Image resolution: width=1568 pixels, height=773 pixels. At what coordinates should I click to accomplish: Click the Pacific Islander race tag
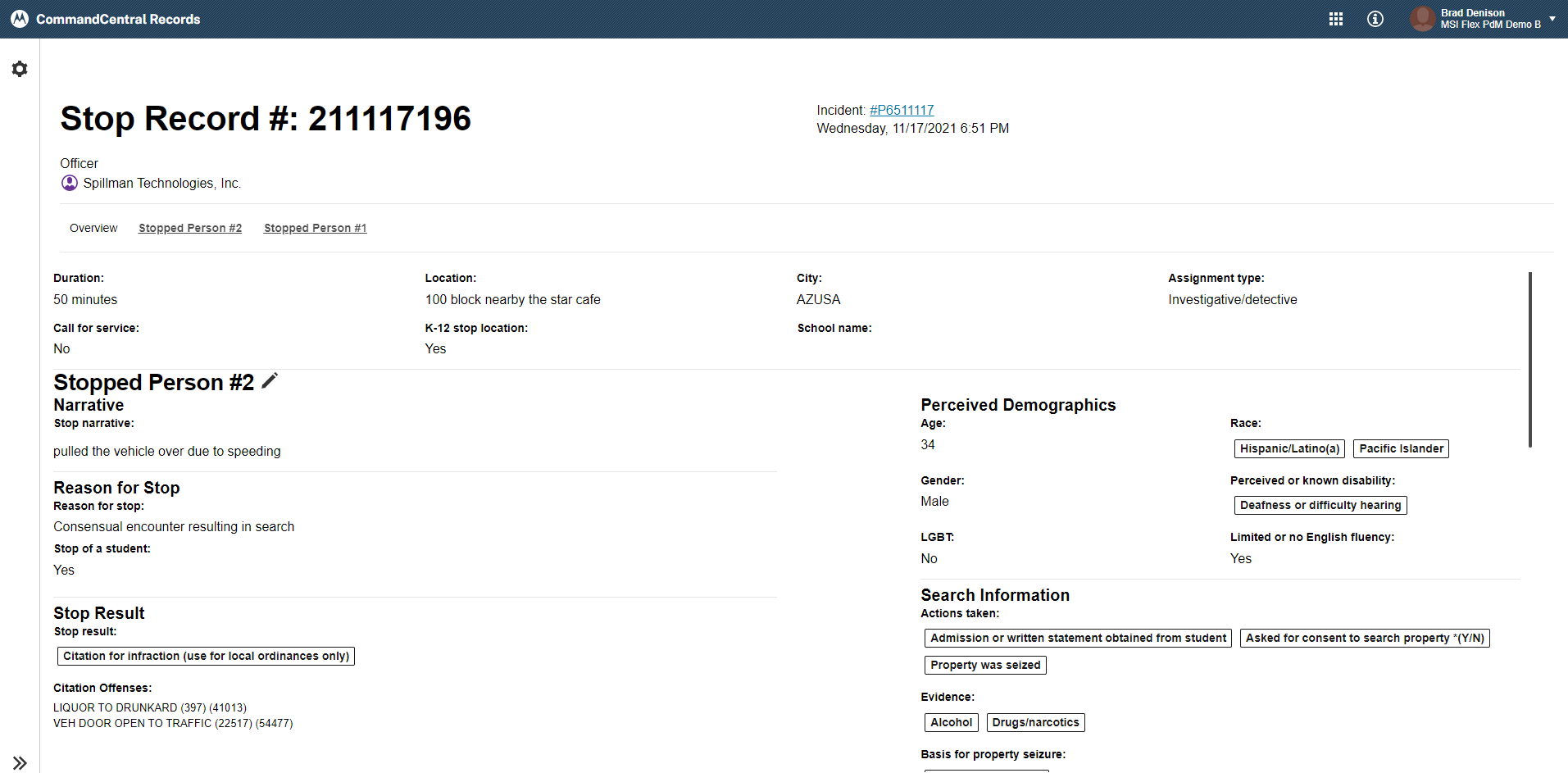point(1401,448)
